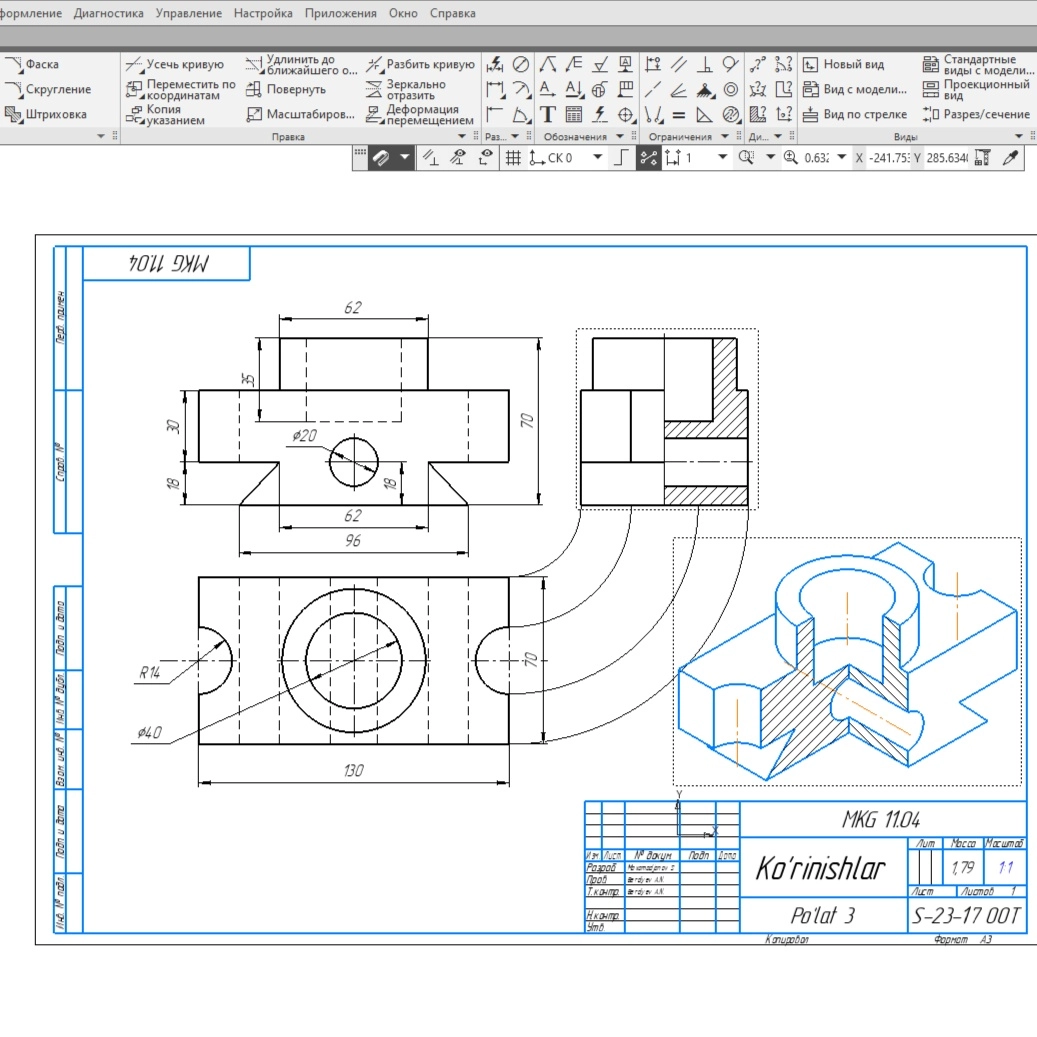
Task: Open the zoom scale 0.63 dropdown
Action: point(841,158)
